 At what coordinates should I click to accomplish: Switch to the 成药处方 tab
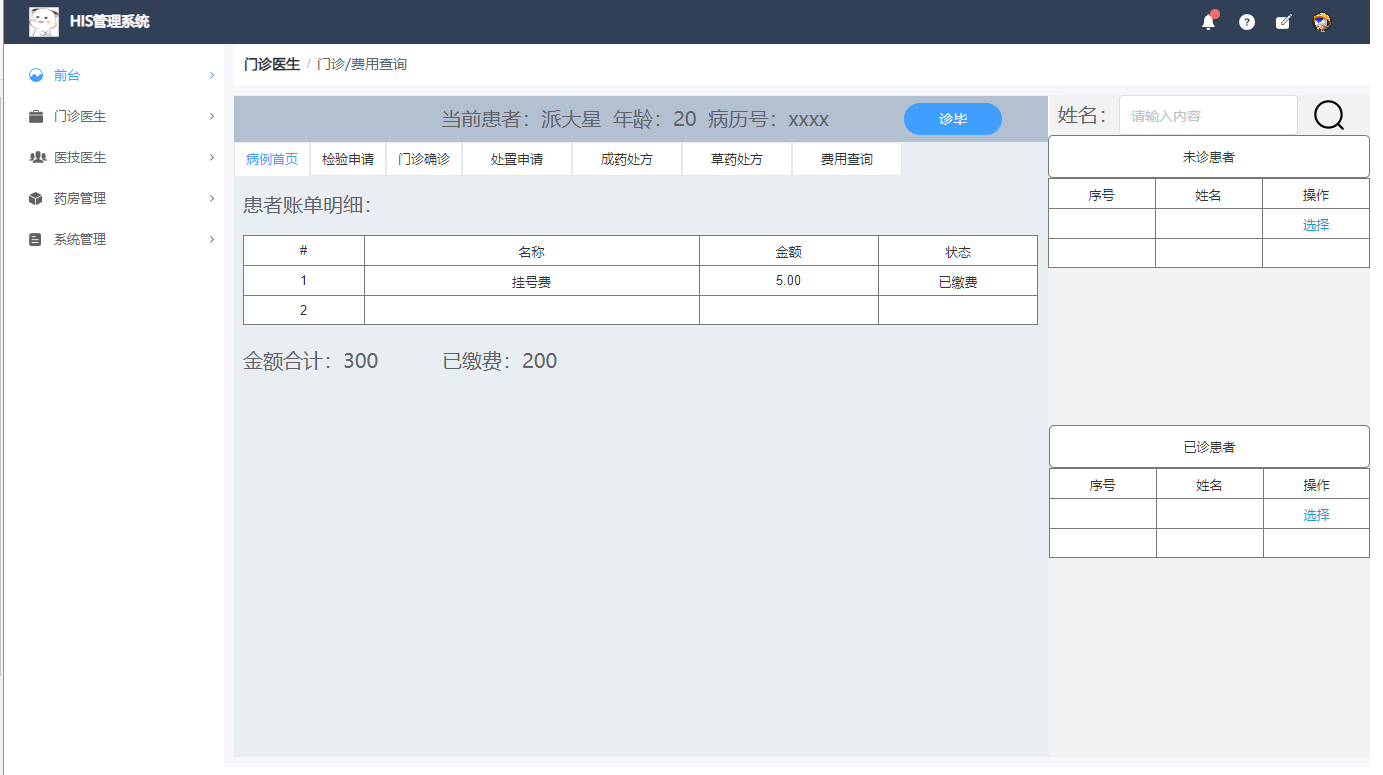tap(627, 159)
